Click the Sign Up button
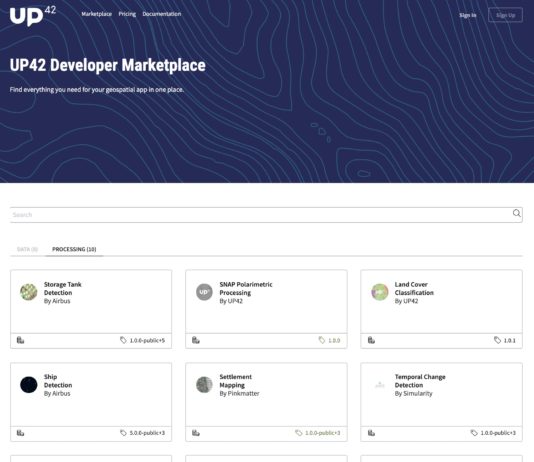Viewport: 534px width, 462px height. click(505, 15)
